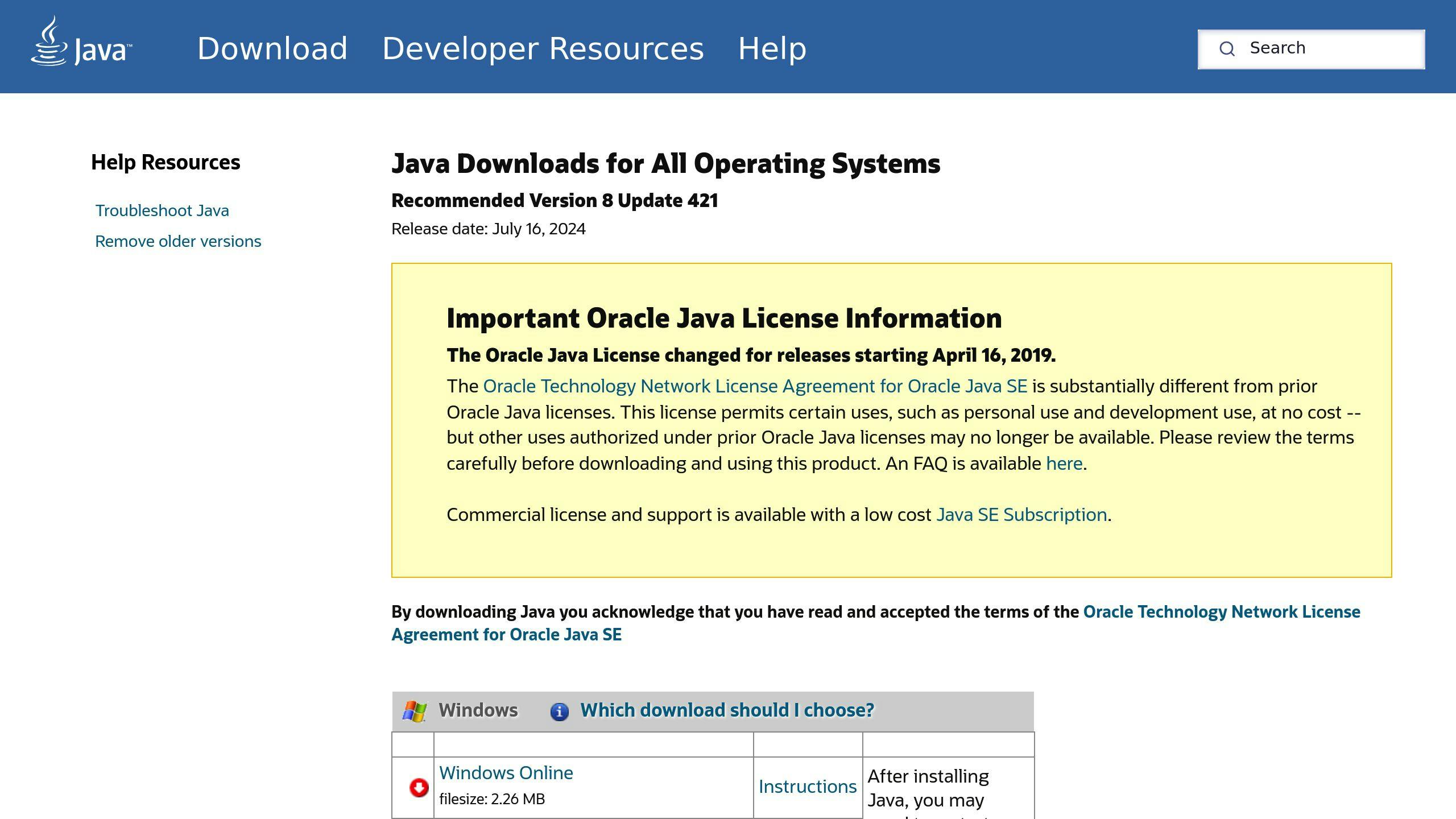Open the Help menu in the header

[772, 48]
